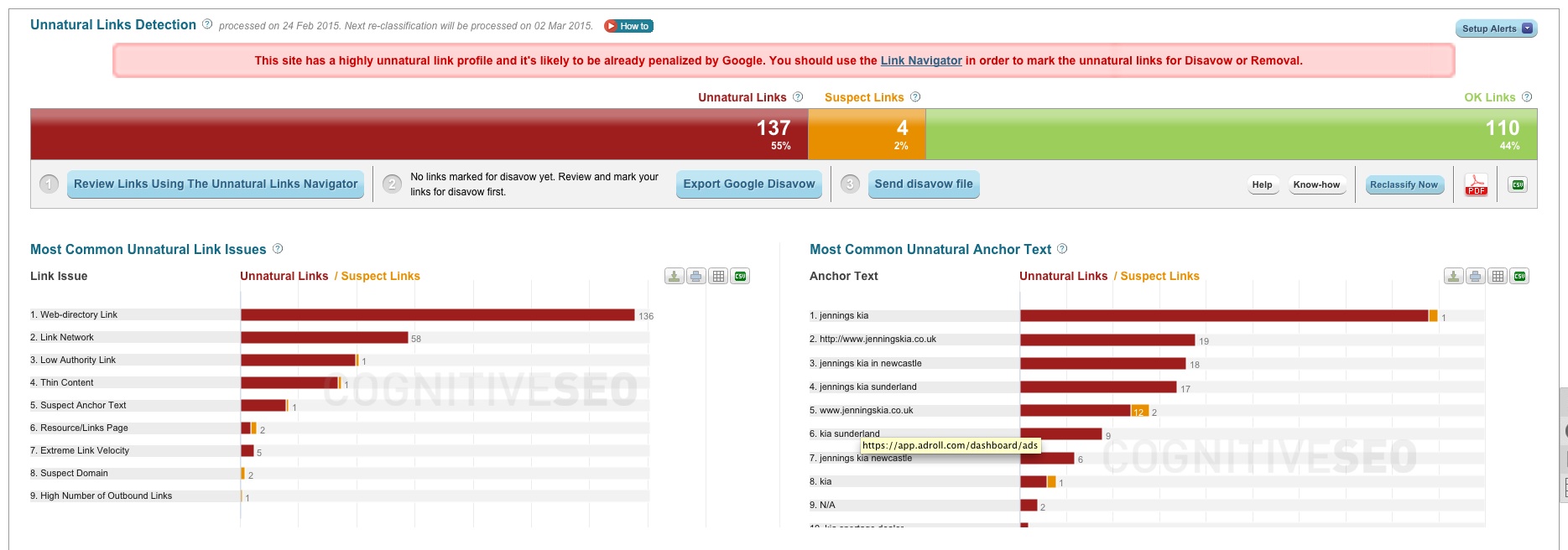Screen dimensions: 1568x550
Task: Download the Unnatural Link Issues chart
Action: point(674,277)
